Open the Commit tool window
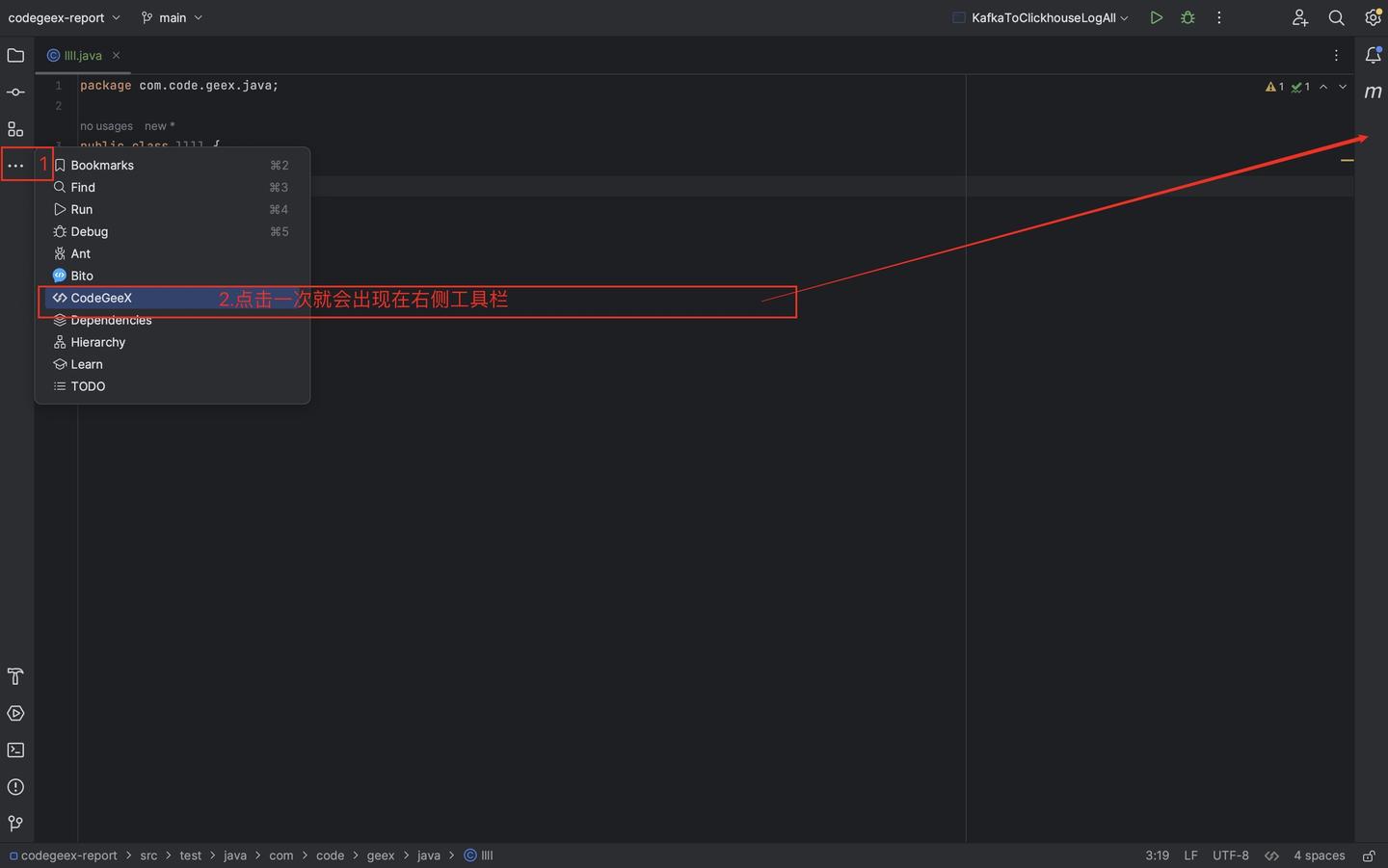Image resolution: width=1388 pixels, height=868 pixels. [x=15, y=92]
